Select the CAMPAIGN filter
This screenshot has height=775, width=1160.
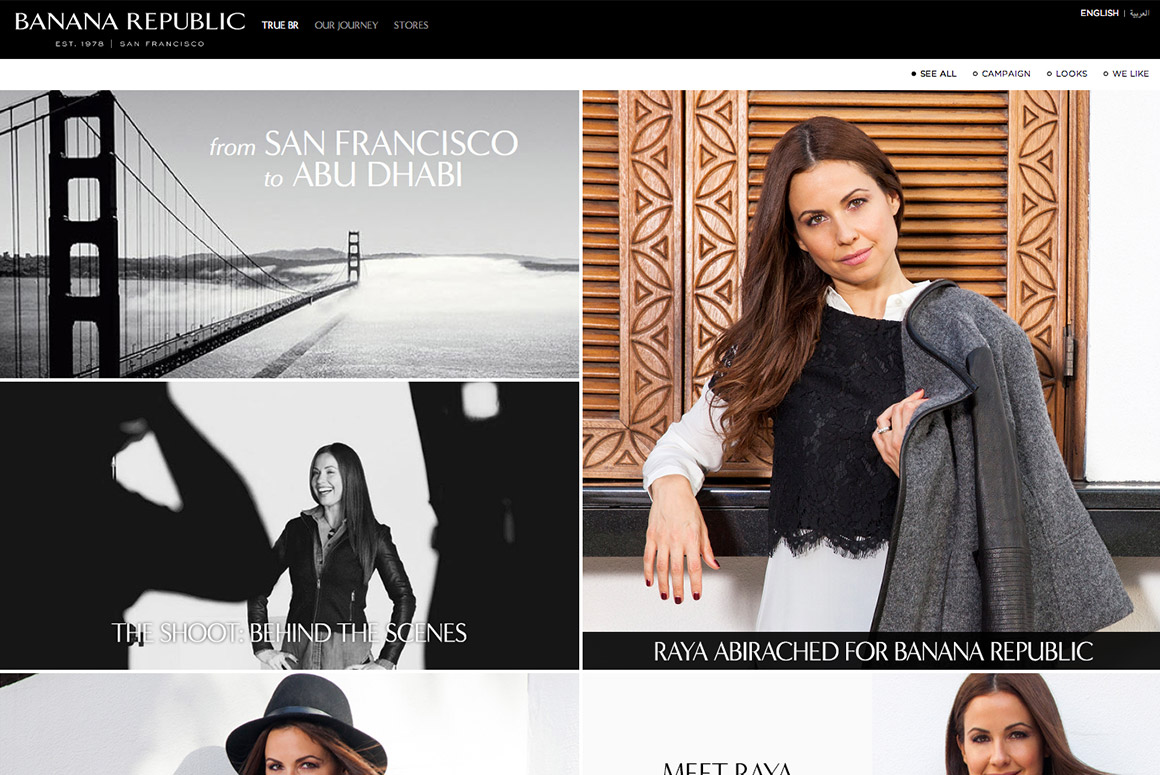click(1002, 74)
